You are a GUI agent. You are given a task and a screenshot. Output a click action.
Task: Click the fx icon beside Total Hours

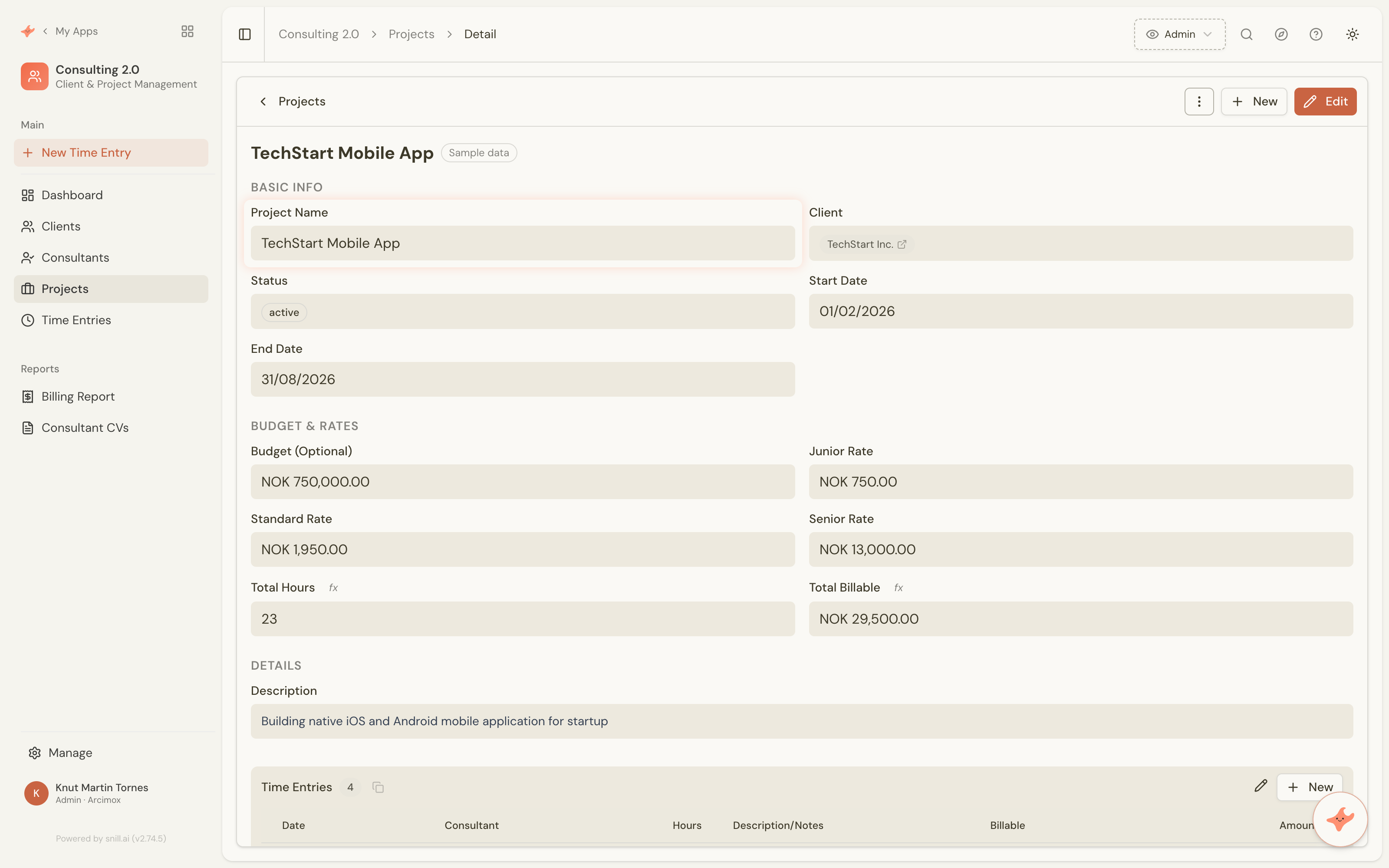point(333,588)
